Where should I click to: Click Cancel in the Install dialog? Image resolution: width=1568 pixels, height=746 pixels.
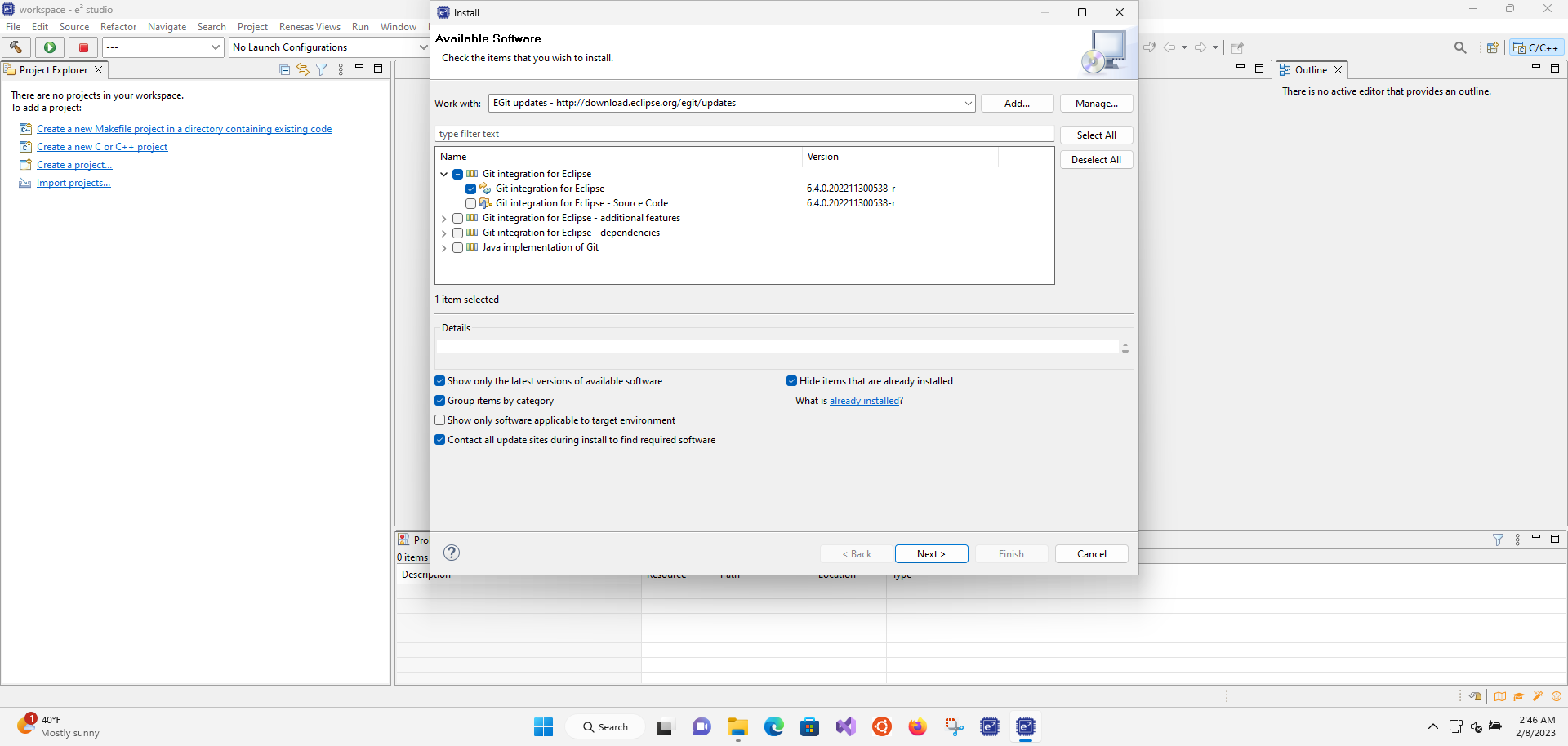click(1091, 553)
